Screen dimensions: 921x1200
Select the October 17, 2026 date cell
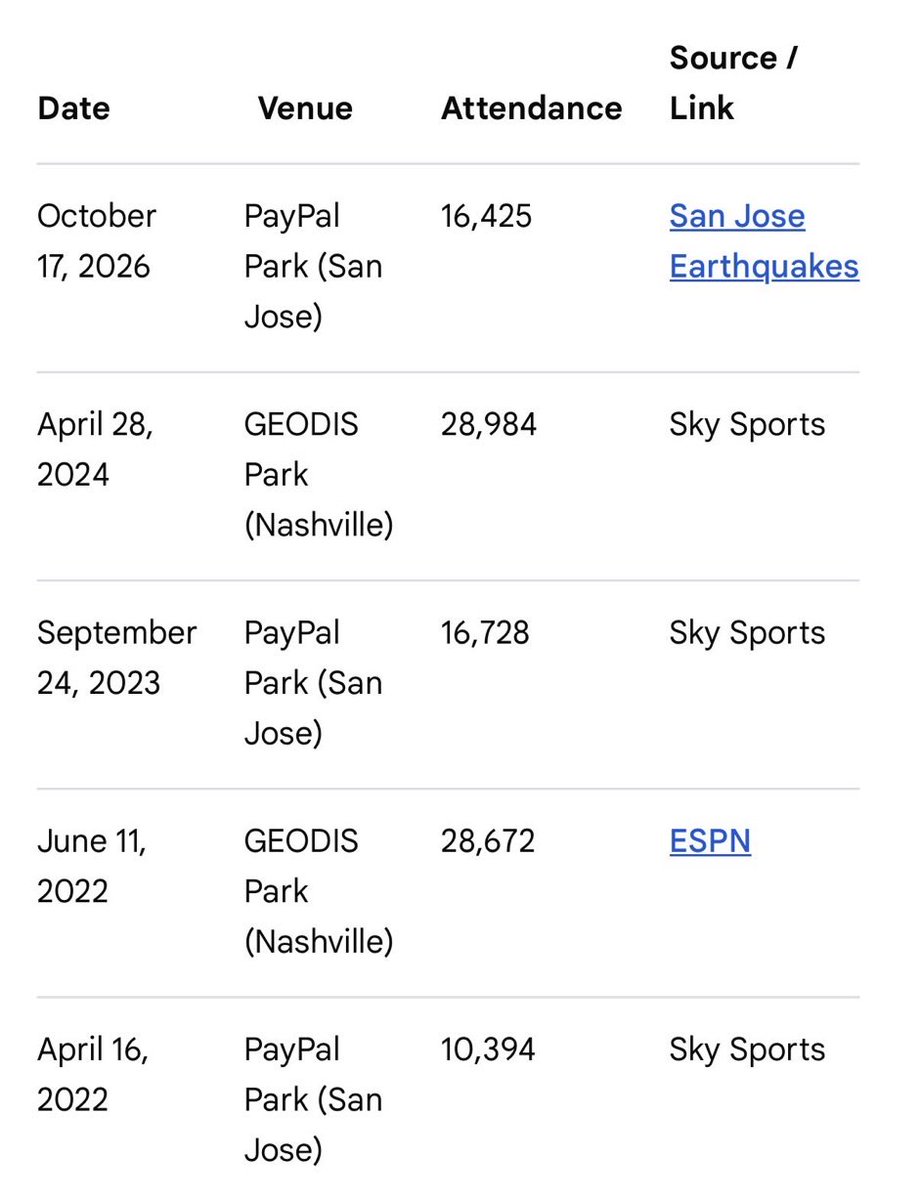(97, 241)
